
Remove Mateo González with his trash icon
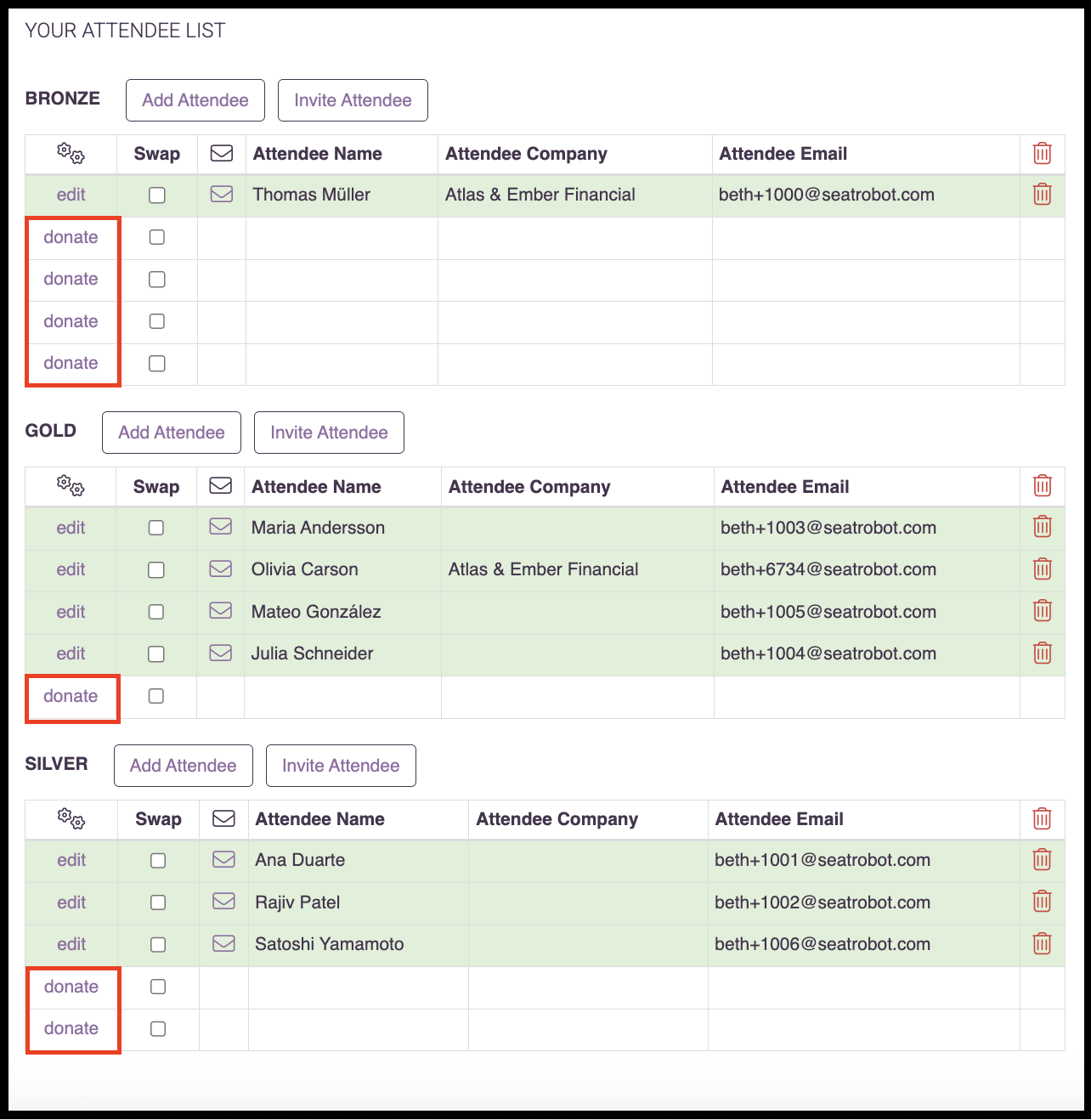1042,611
